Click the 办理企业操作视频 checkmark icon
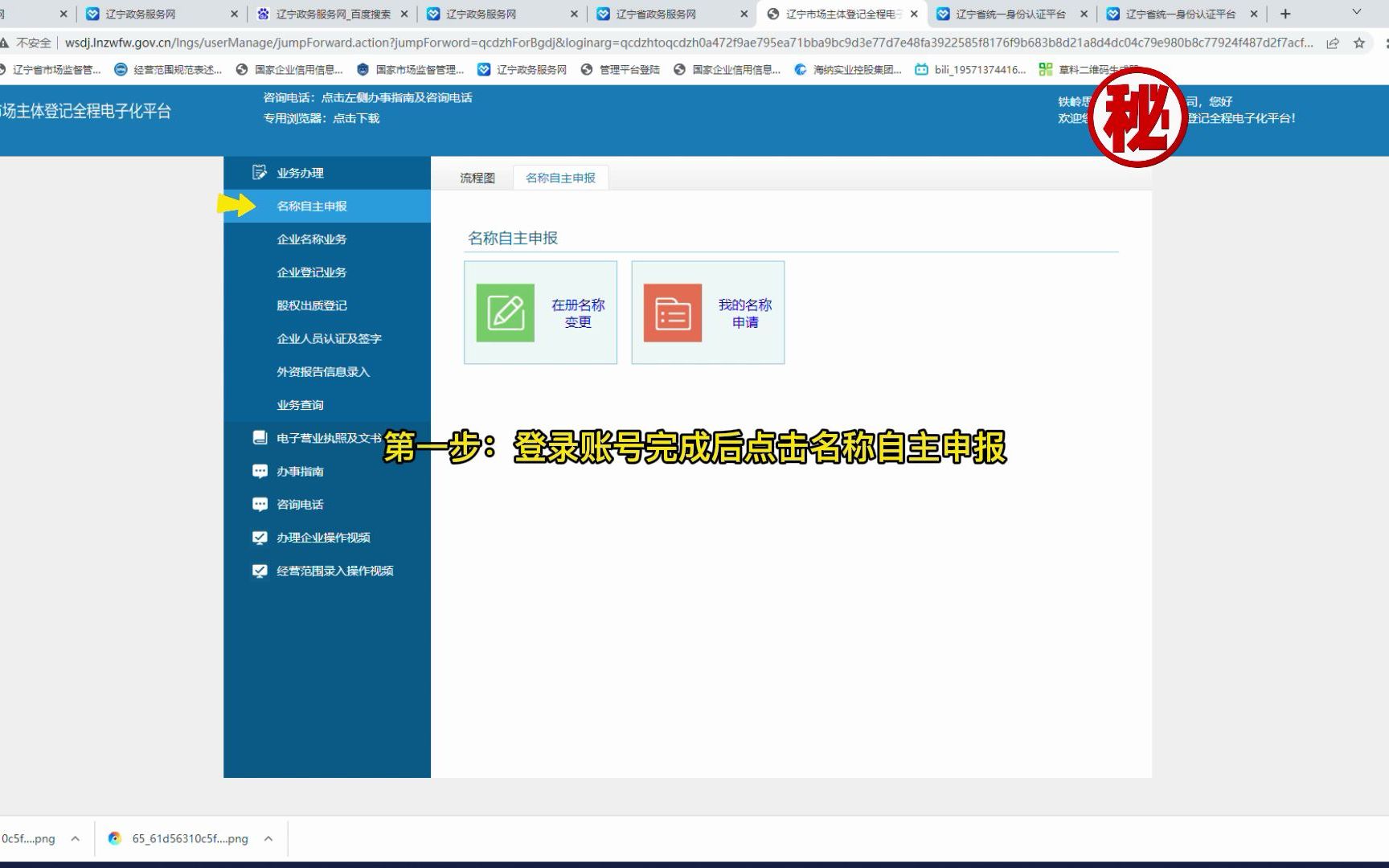This screenshot has height=868, width=1389. click(x=260, y=537)
